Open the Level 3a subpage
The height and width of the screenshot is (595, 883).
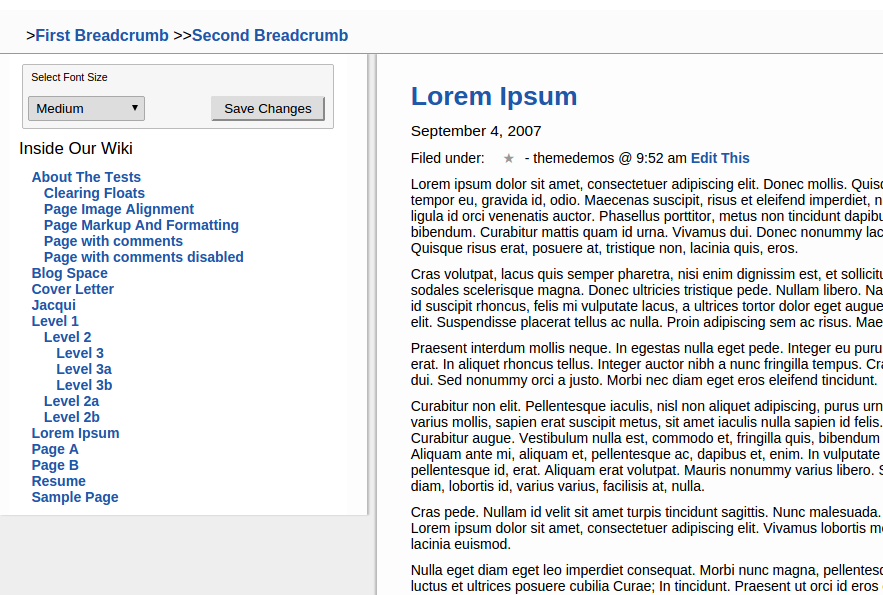84,369
